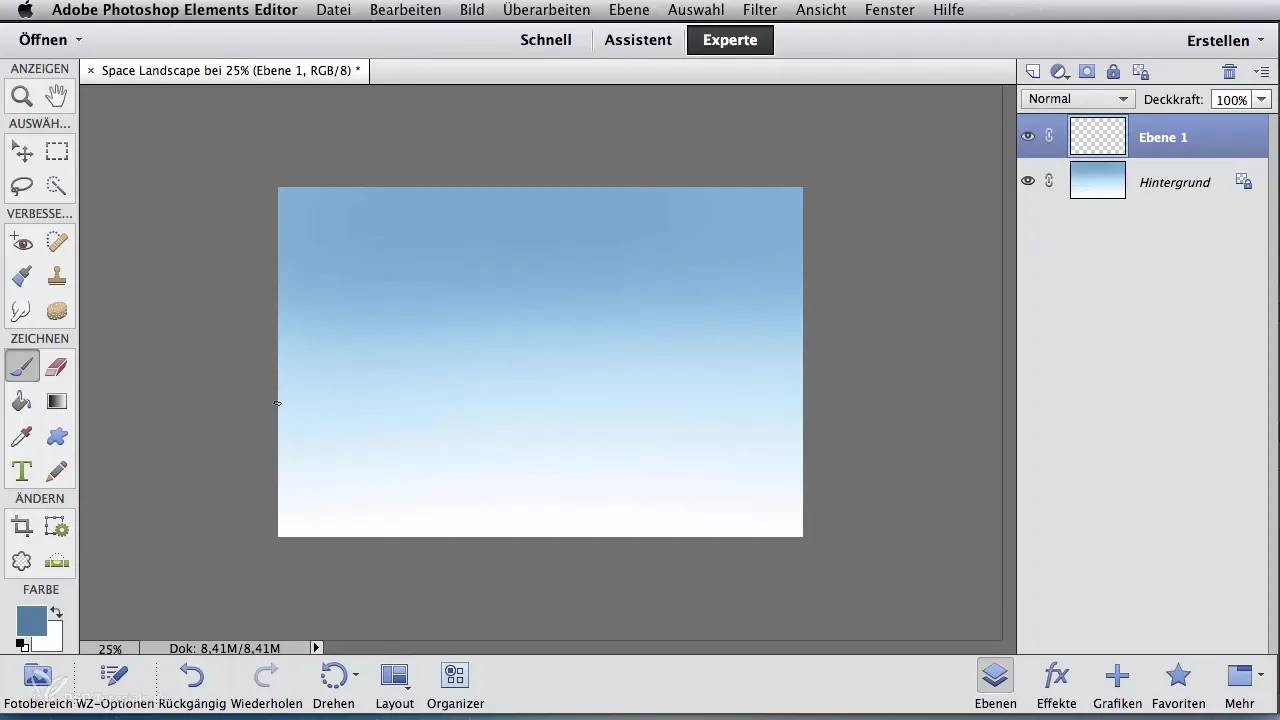
Task: Select the Type tool
Action: pyautogui.click(x=22, y=470)
